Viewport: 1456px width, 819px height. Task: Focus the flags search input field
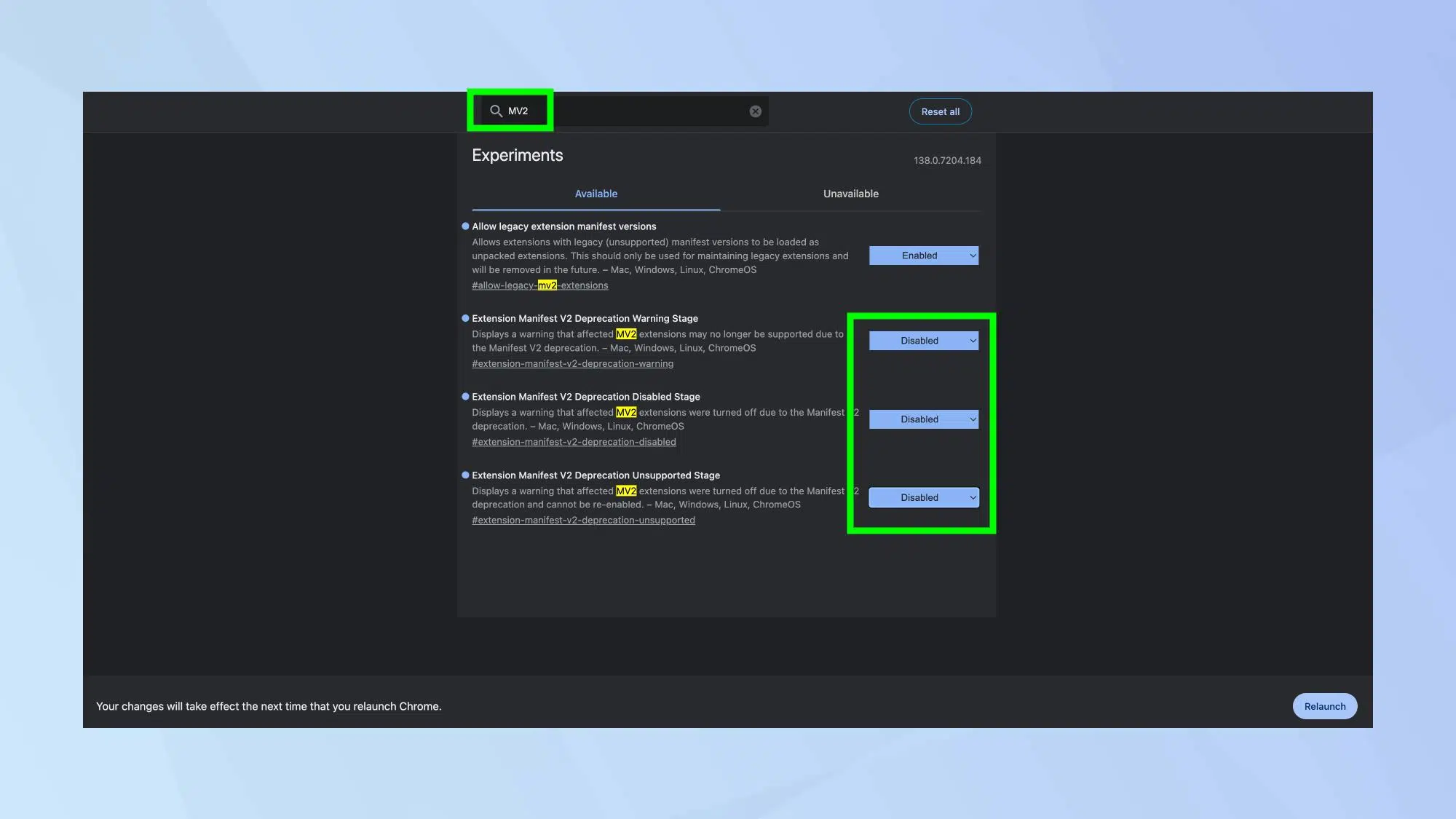pos(641,111)
